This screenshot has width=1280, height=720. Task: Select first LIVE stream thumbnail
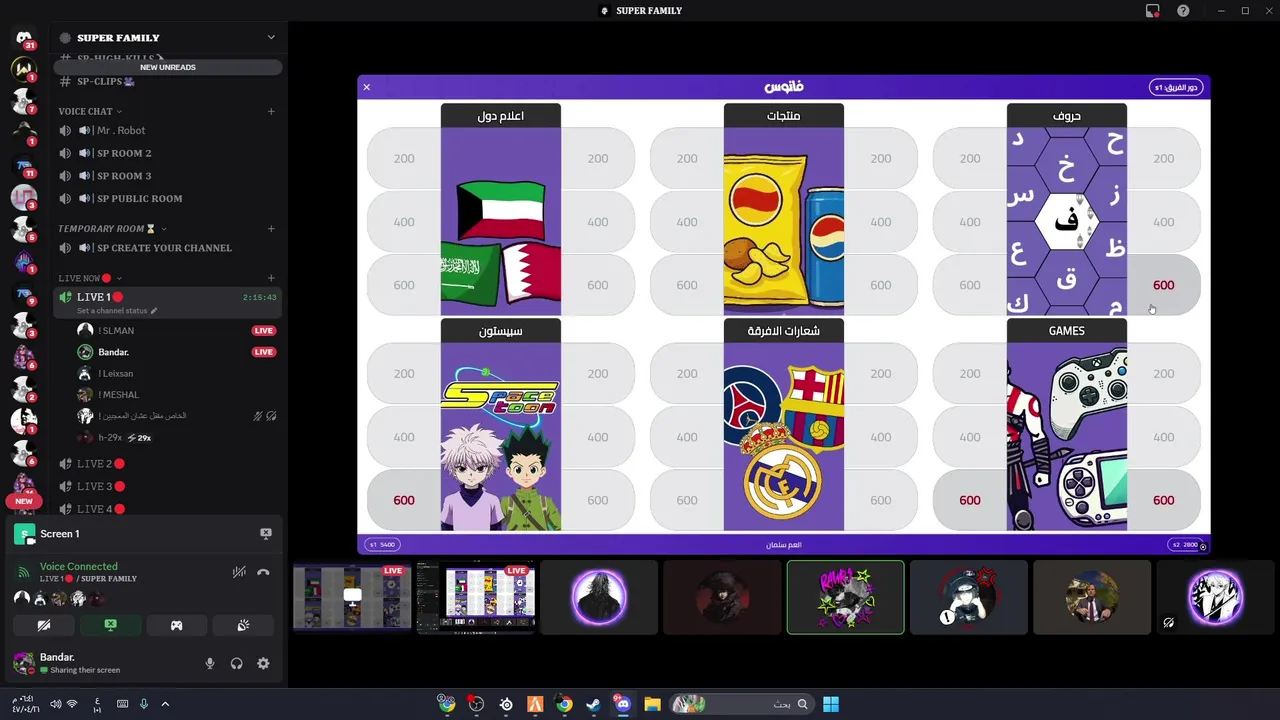click(352, 597)
